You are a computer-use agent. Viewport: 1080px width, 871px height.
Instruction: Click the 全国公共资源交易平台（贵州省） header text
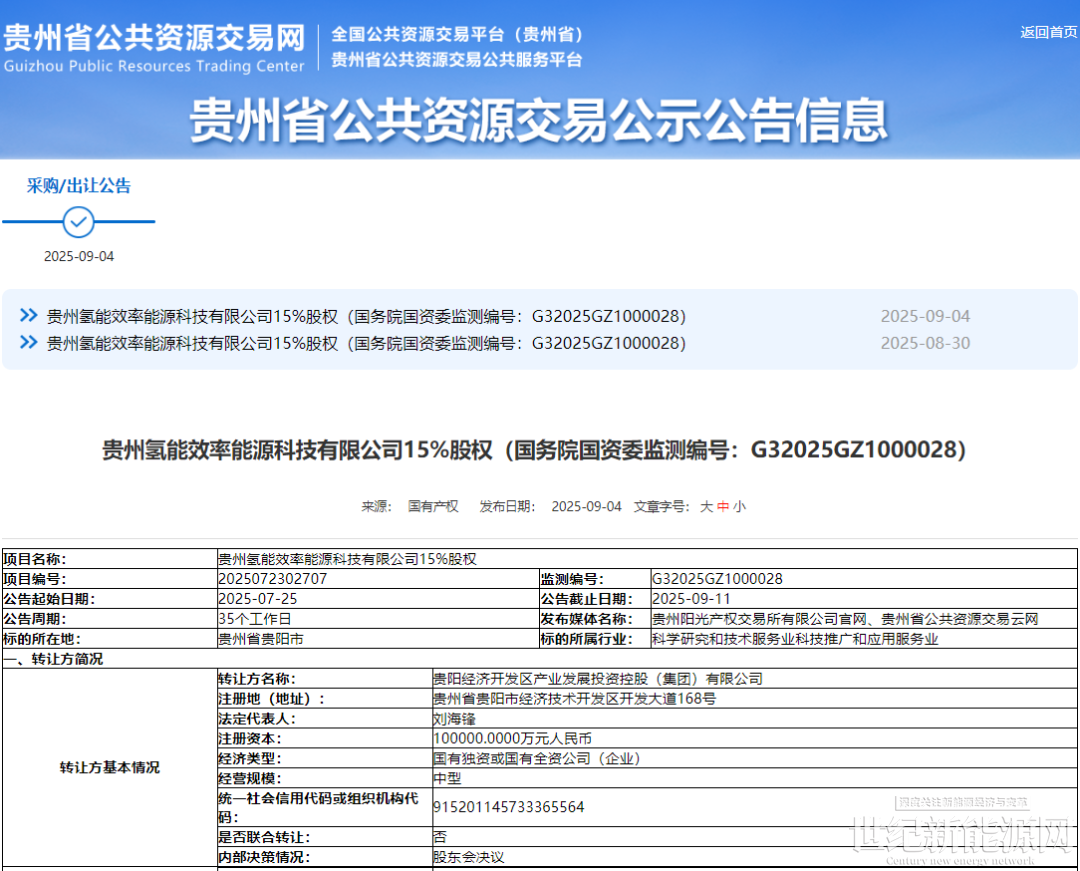pyautogui.click(x=457, y=35)
